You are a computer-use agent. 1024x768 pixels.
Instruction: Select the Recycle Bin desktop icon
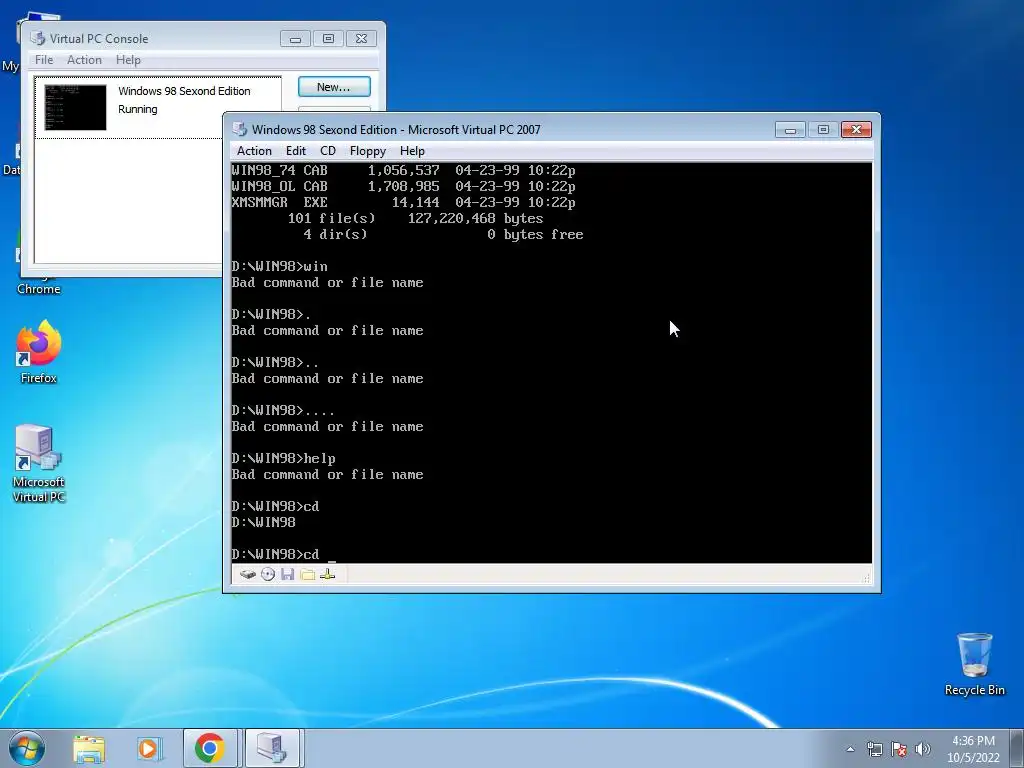[x=974, y=664]
